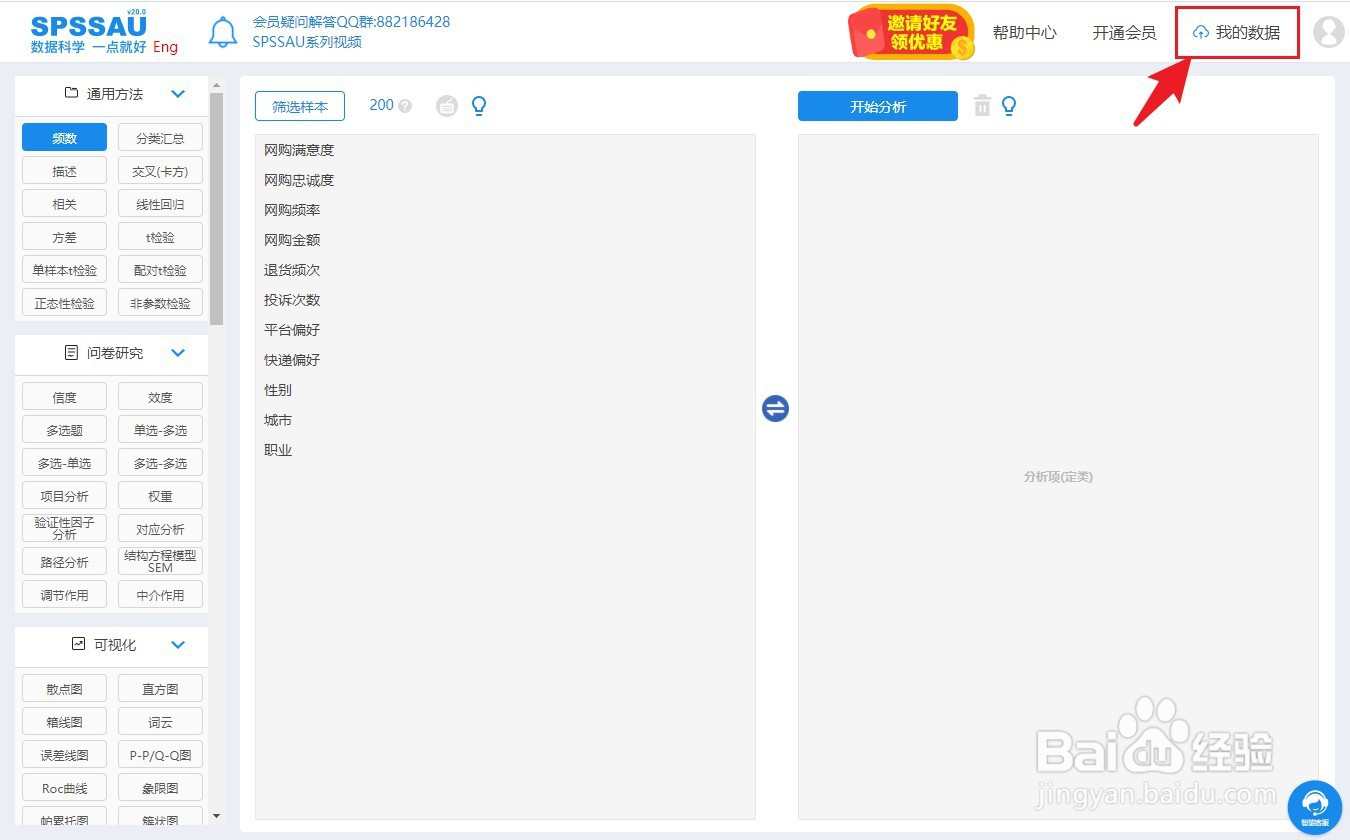This screenshot has width=1350, height=840.
Task: Select the 交叉(卡方) method
Action: (160, 171)
